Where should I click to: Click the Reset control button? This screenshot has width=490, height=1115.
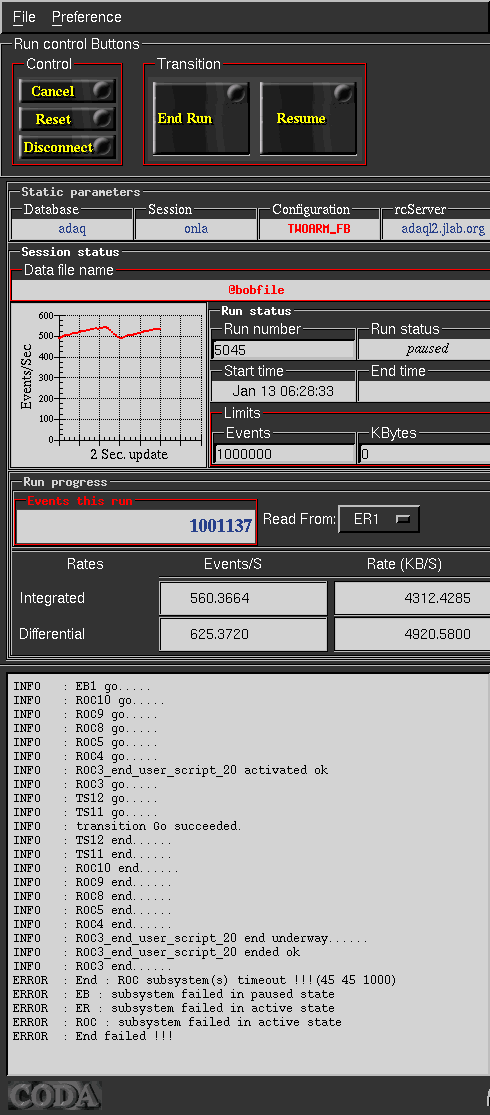click(67, 119)
